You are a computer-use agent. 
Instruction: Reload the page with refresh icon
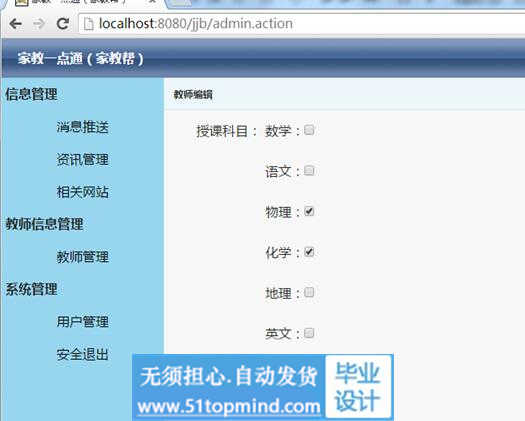click(63, 24)
